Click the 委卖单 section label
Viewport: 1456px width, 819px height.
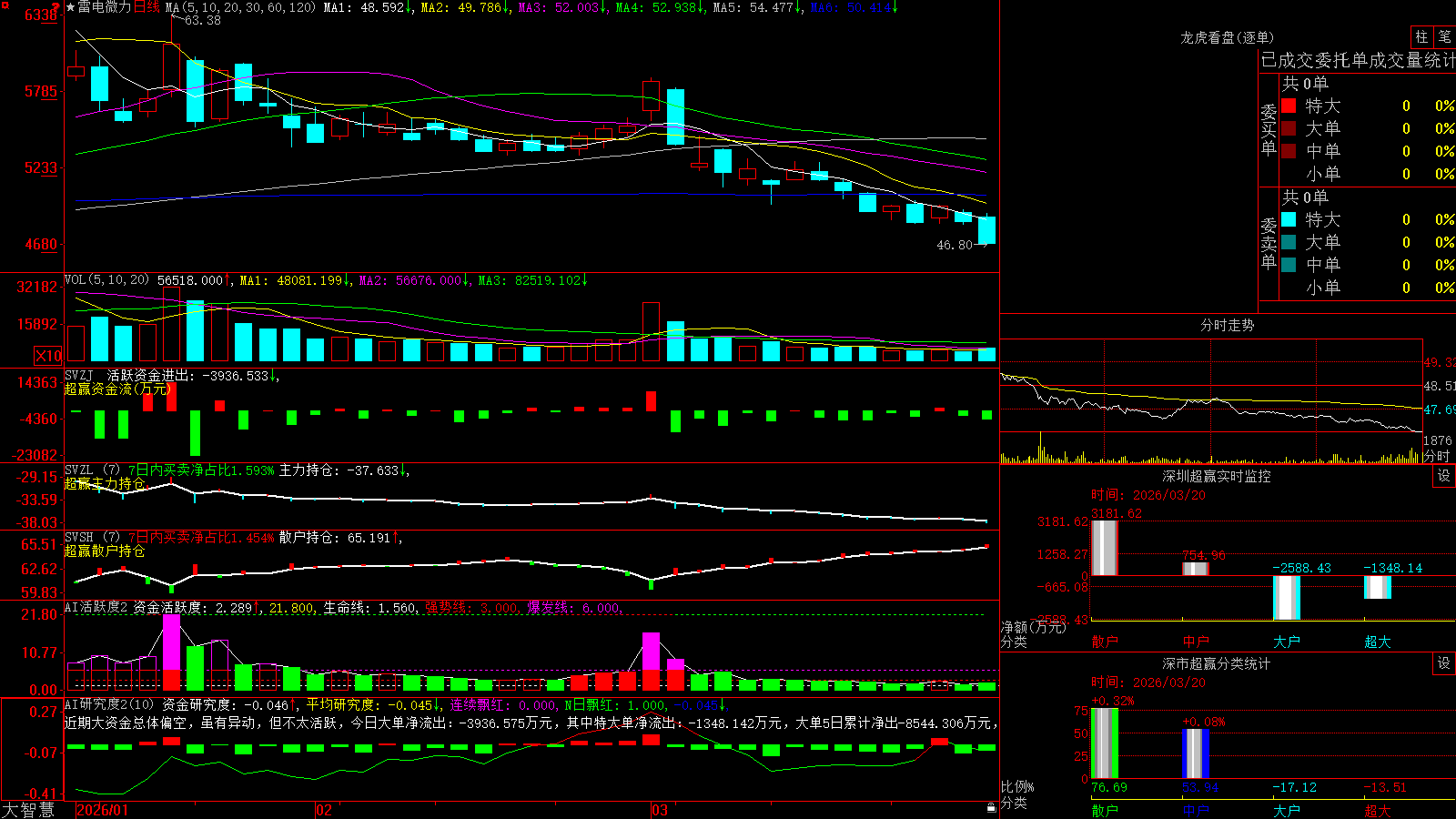pyautogui.click(x=1269, y=244)
